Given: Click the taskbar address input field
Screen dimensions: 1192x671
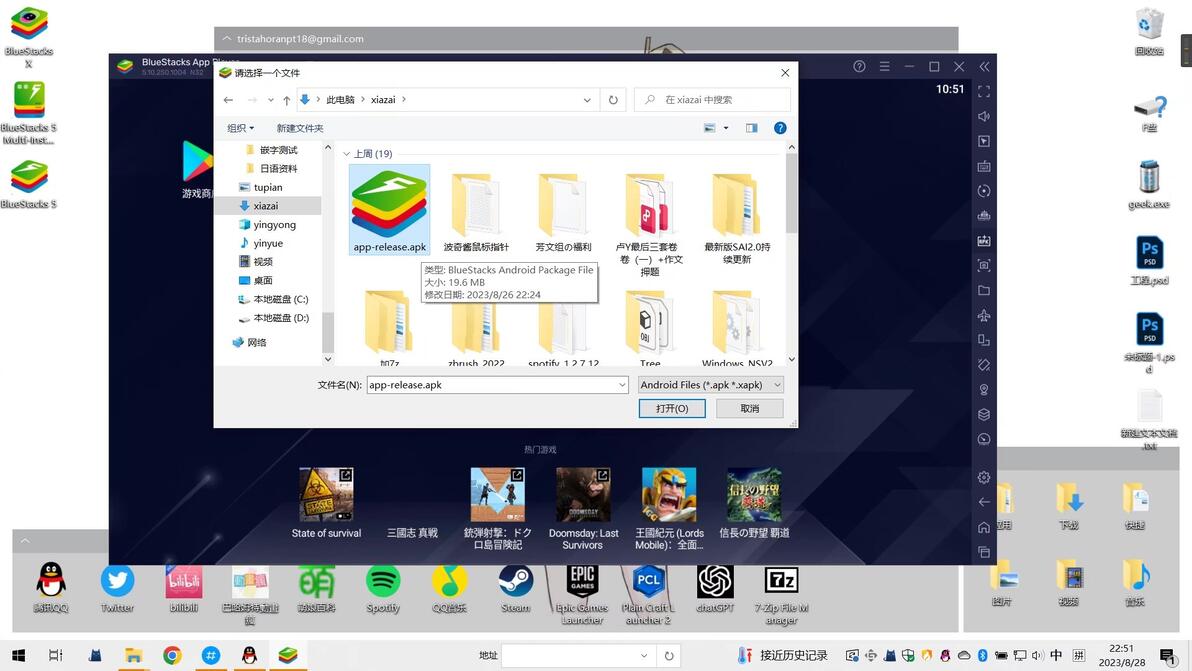Looking at the screenshot, I should [570, 655].
